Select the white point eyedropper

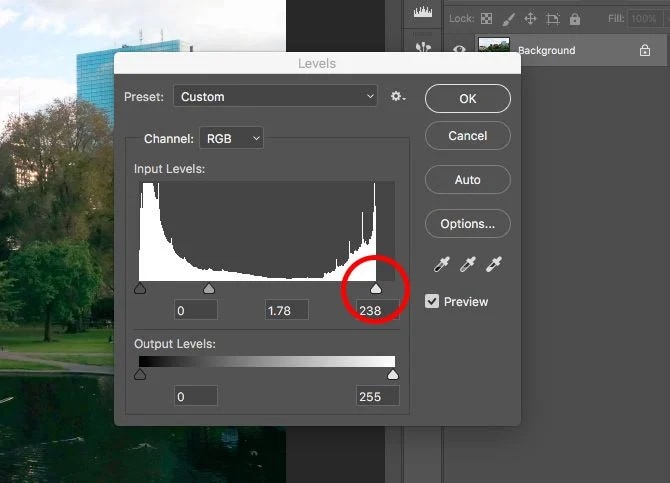494,265
